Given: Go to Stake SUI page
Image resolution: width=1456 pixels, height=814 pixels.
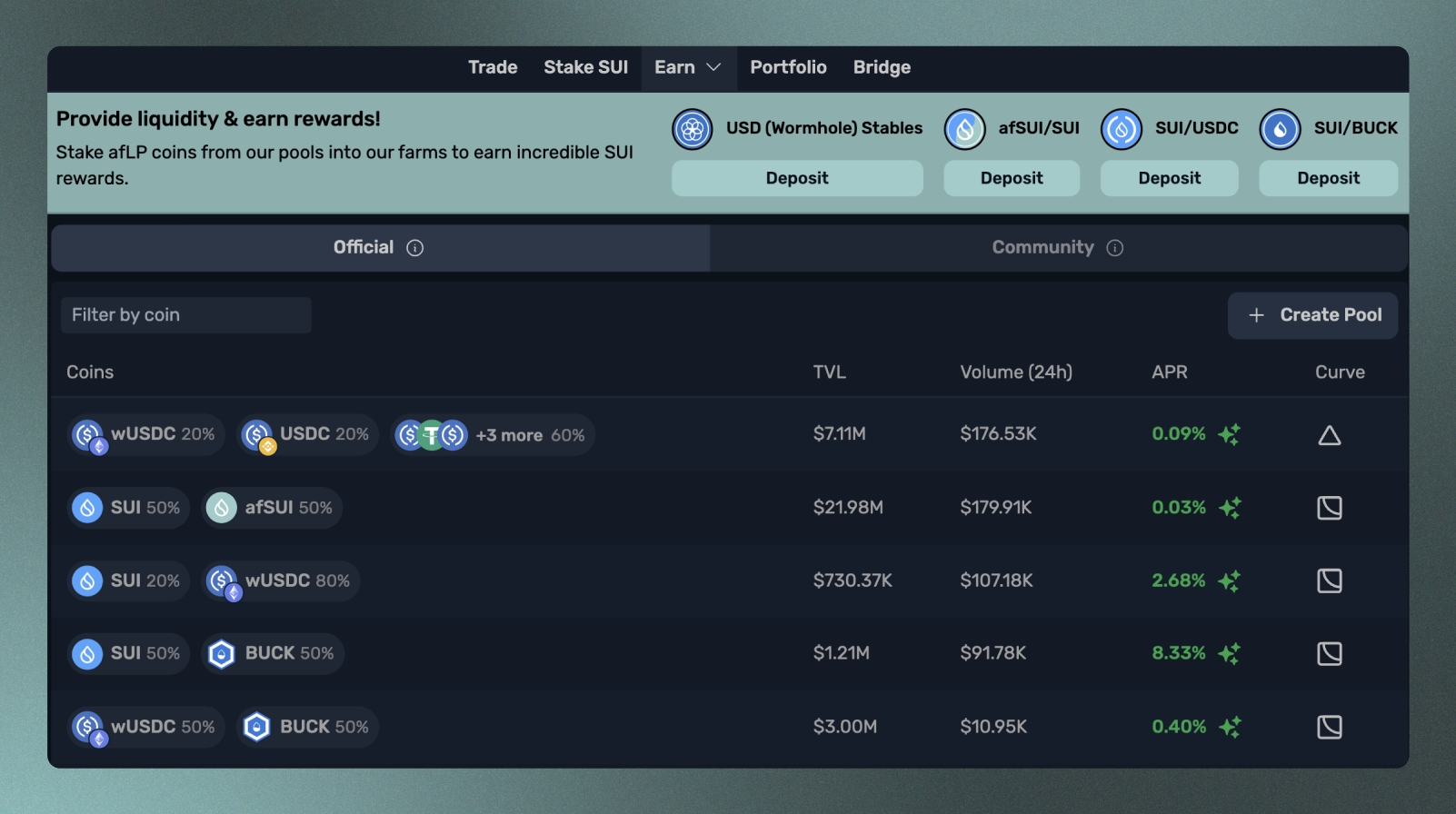Looking at the screenshot, I should [x=585, y=68].
